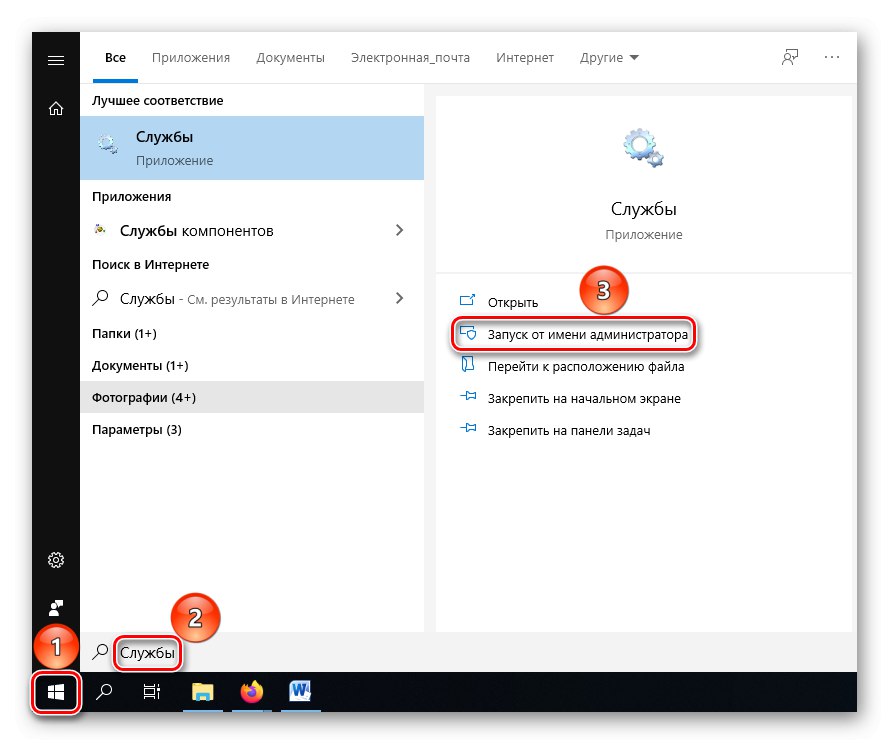Go to Home in search sidebar
This screenshot has height=744, width=889.
[x=56, y=108]
